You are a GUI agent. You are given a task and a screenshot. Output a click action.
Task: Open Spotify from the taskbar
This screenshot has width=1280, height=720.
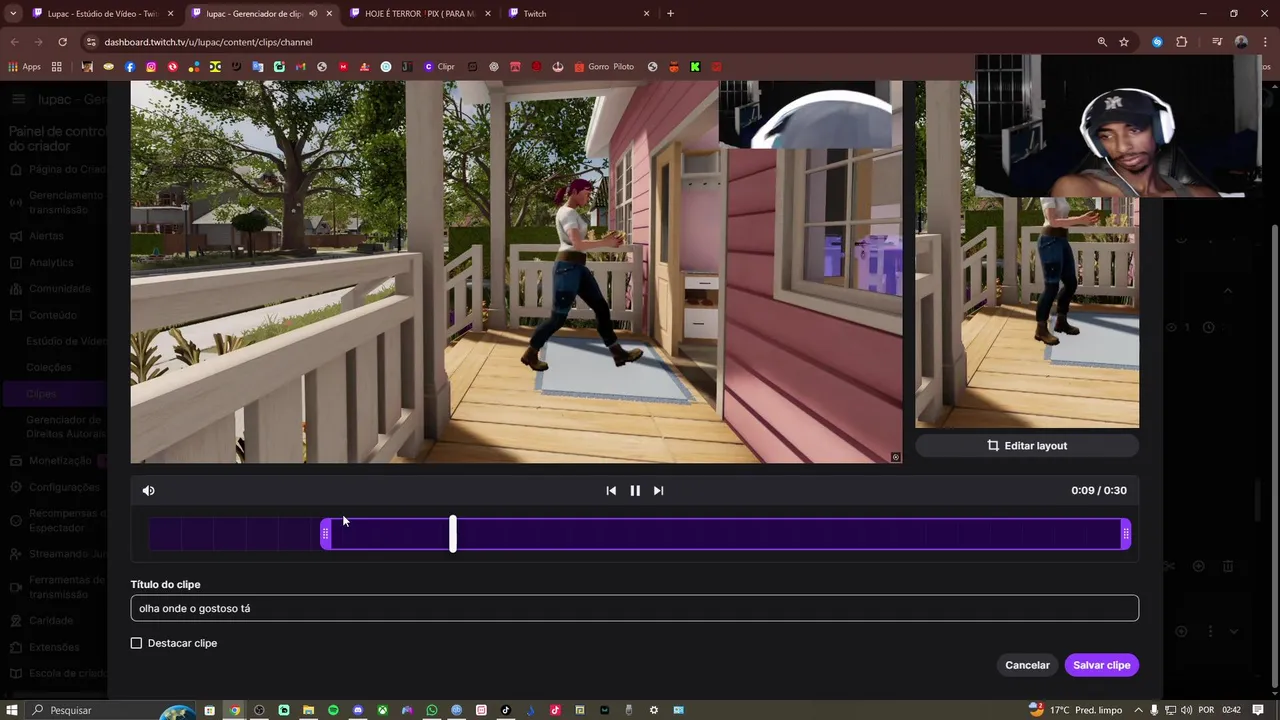[x=333, y=710]
